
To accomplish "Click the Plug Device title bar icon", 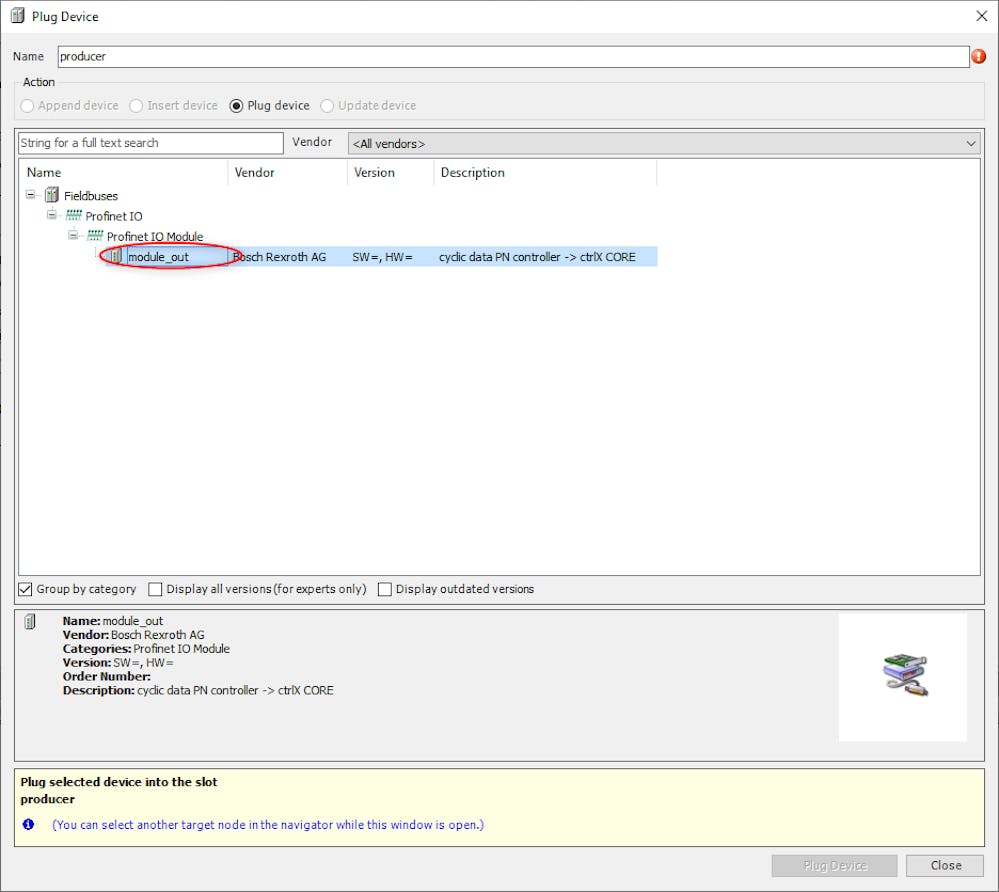I will (x=18, y=16).
